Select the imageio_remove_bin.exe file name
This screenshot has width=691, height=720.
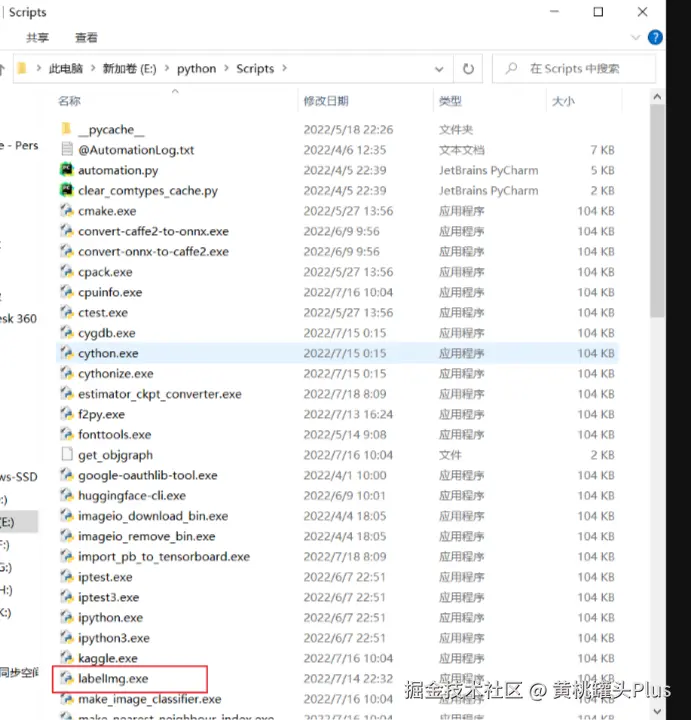coord(146,536)
